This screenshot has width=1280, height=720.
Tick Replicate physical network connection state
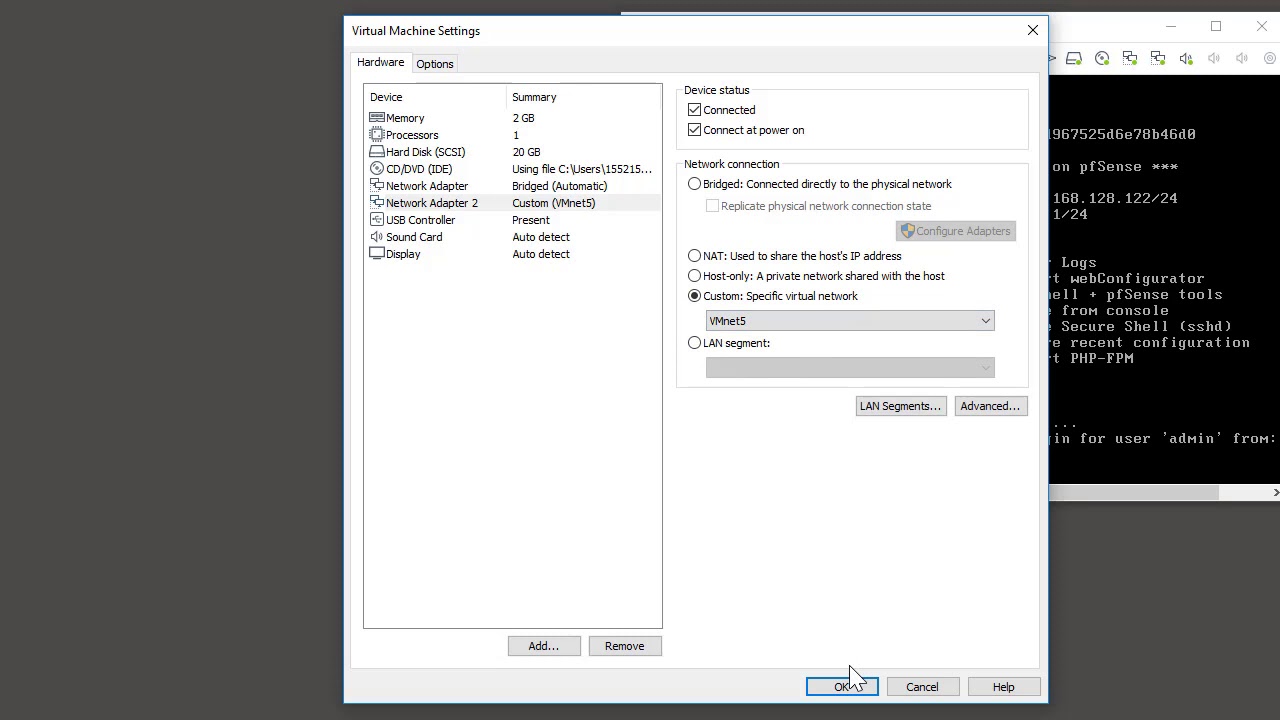[712, 206]
